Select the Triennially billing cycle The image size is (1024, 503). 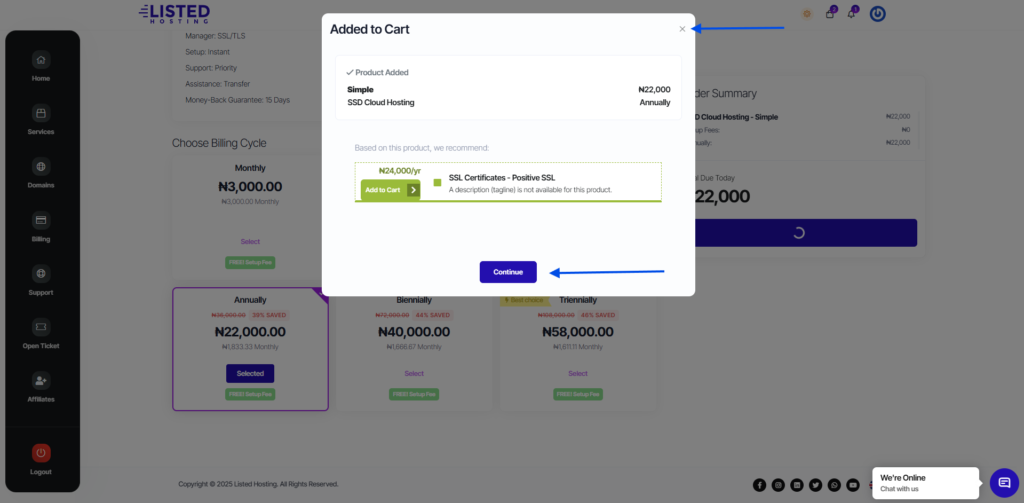click(x=578, y=373)
